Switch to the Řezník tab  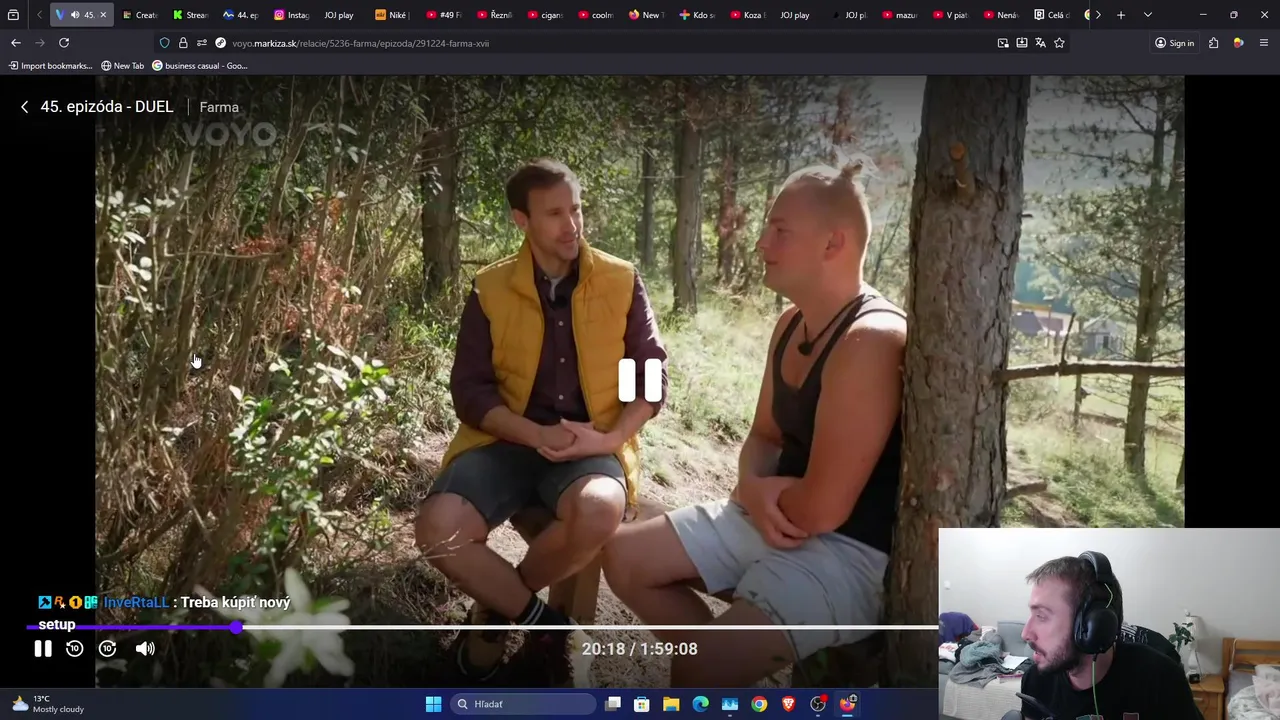494,15
